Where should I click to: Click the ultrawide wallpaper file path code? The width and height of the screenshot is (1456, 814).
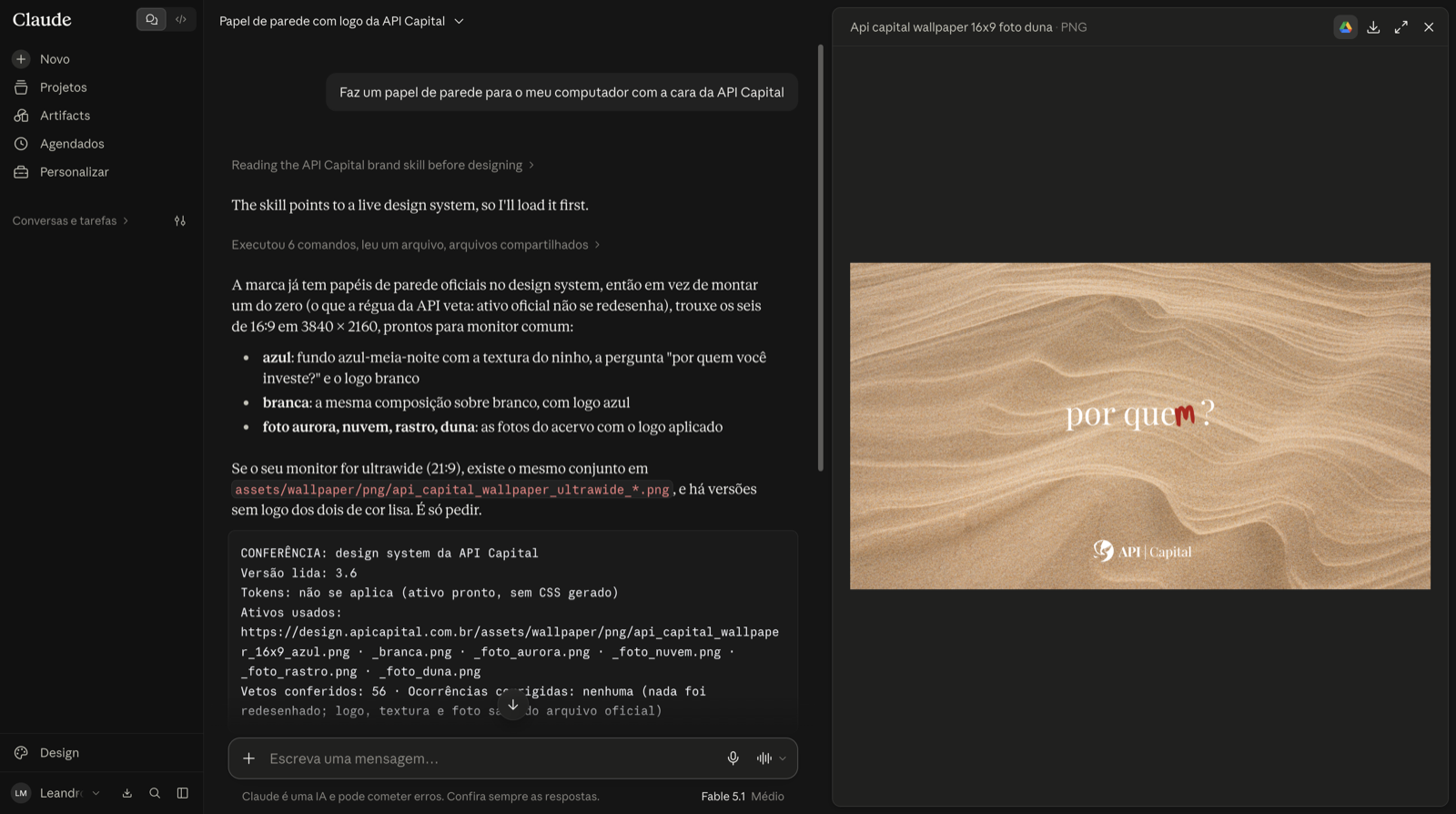coord(452,490)
